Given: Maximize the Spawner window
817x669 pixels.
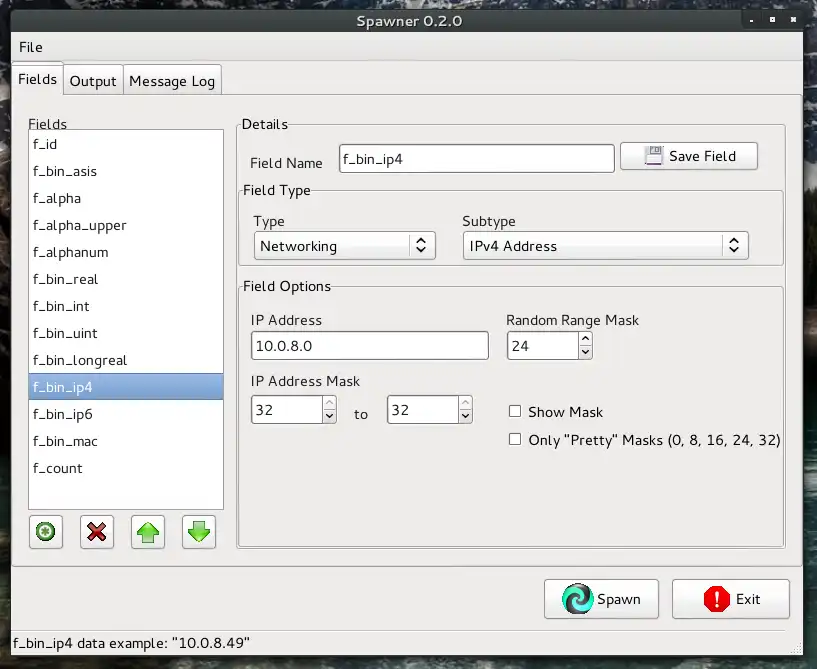Looking at the screenshot, I should [x=772, y=20].
